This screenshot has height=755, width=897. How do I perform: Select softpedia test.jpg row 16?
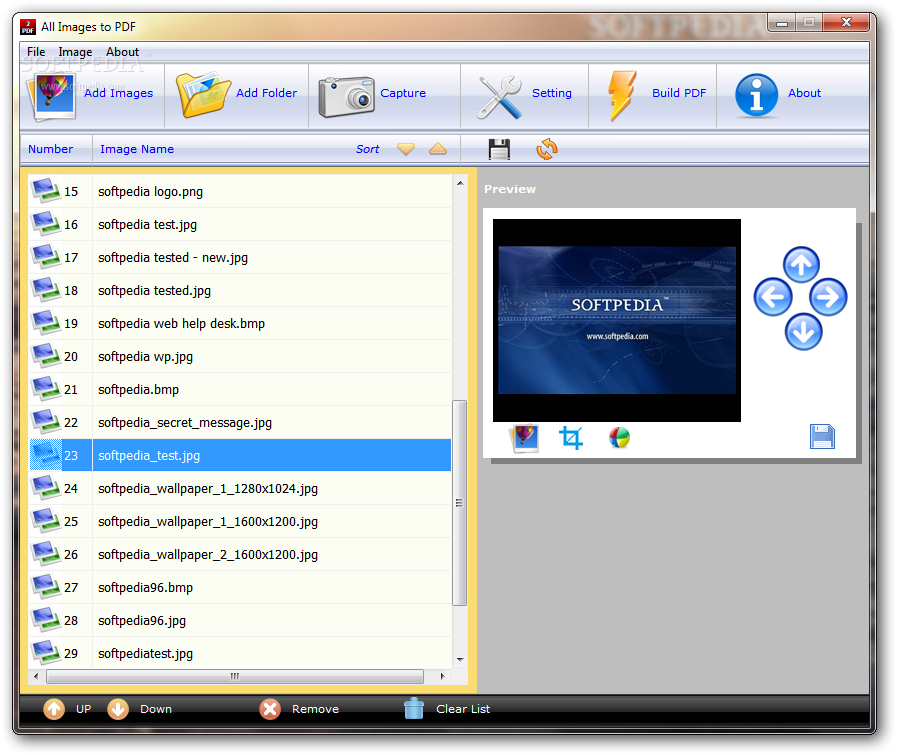240,224
